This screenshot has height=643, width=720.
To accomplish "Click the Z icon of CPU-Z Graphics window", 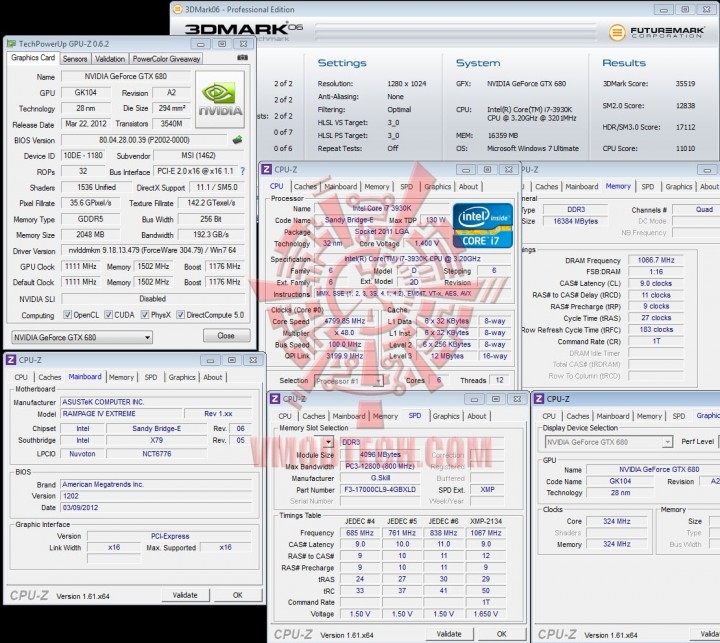I will [539, 399].
